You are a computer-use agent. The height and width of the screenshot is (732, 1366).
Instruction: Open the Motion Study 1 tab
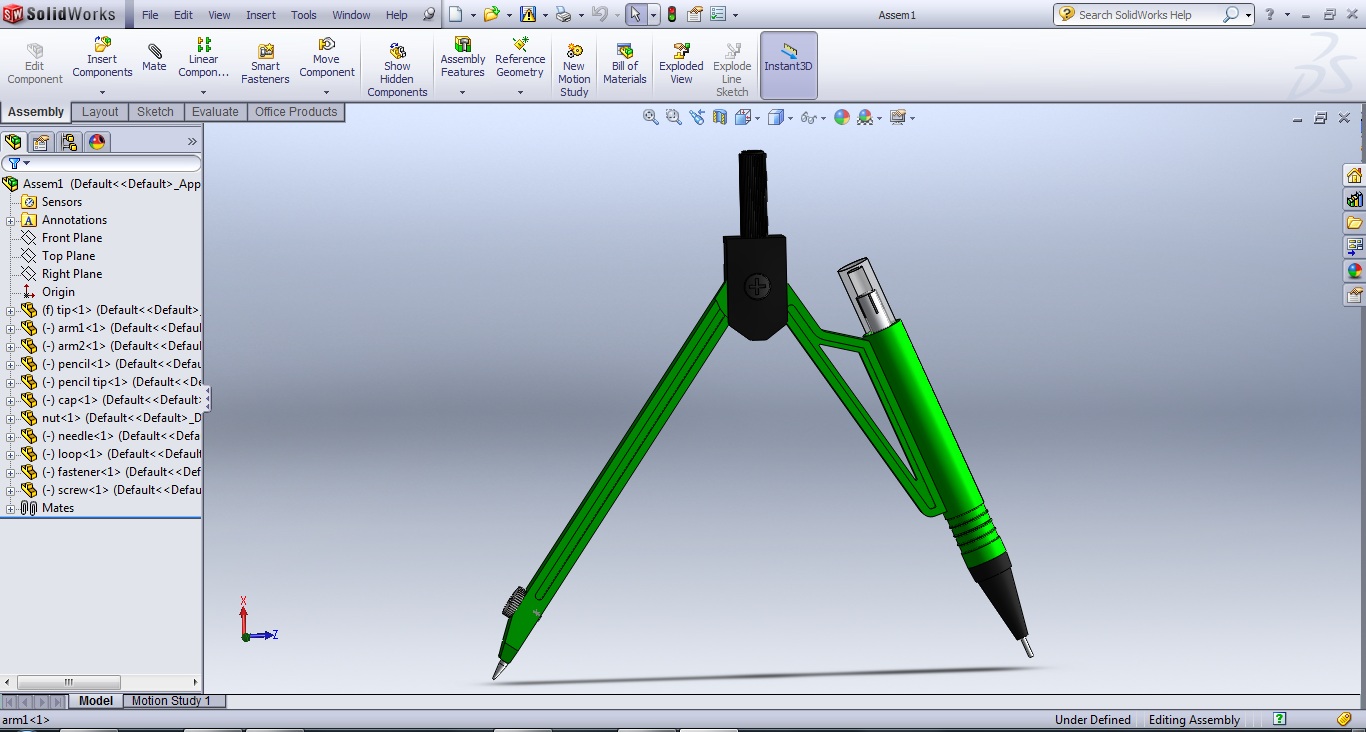coord(172,701)
